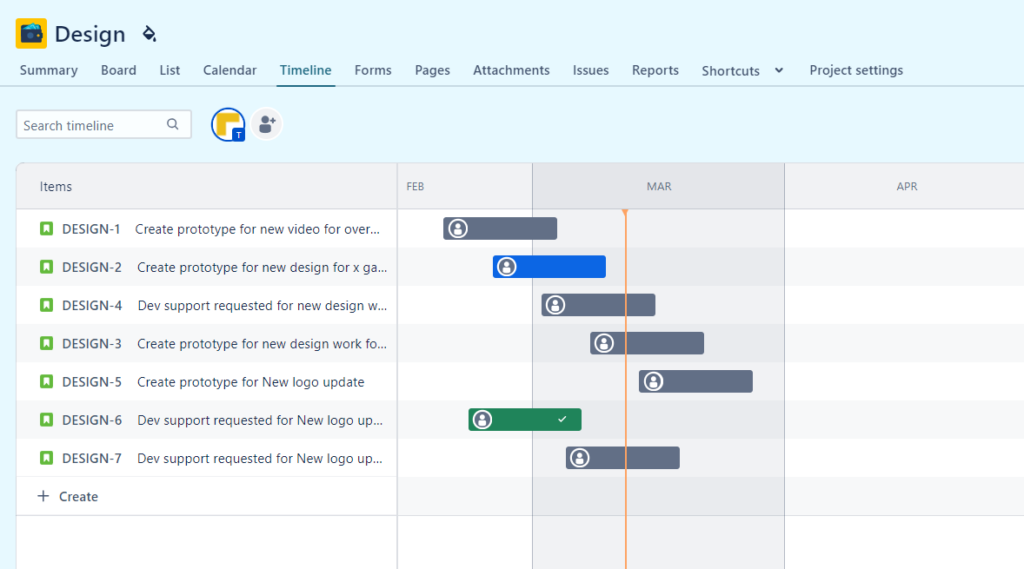Click the add people icon

click(267, 124)
